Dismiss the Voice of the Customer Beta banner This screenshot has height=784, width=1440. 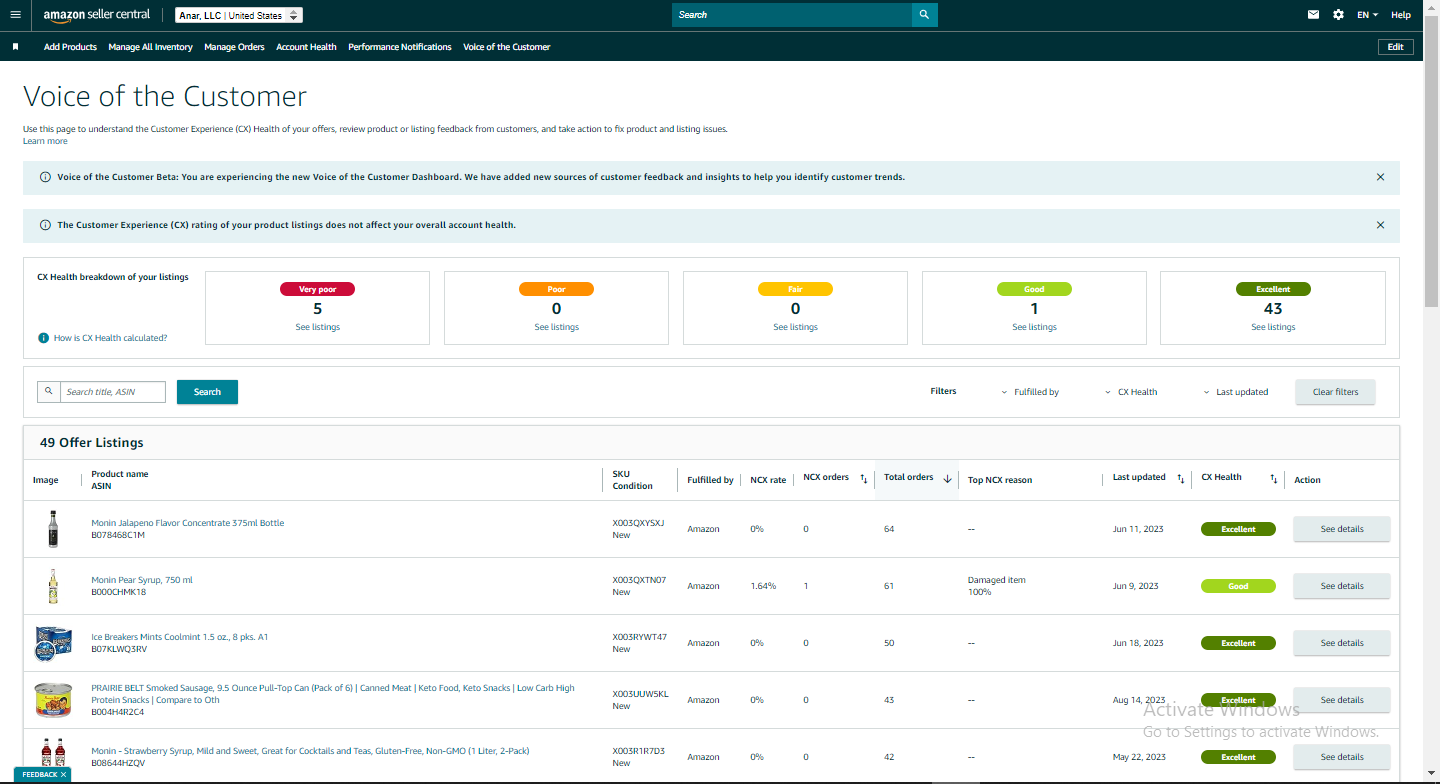tap(1380, 177)
